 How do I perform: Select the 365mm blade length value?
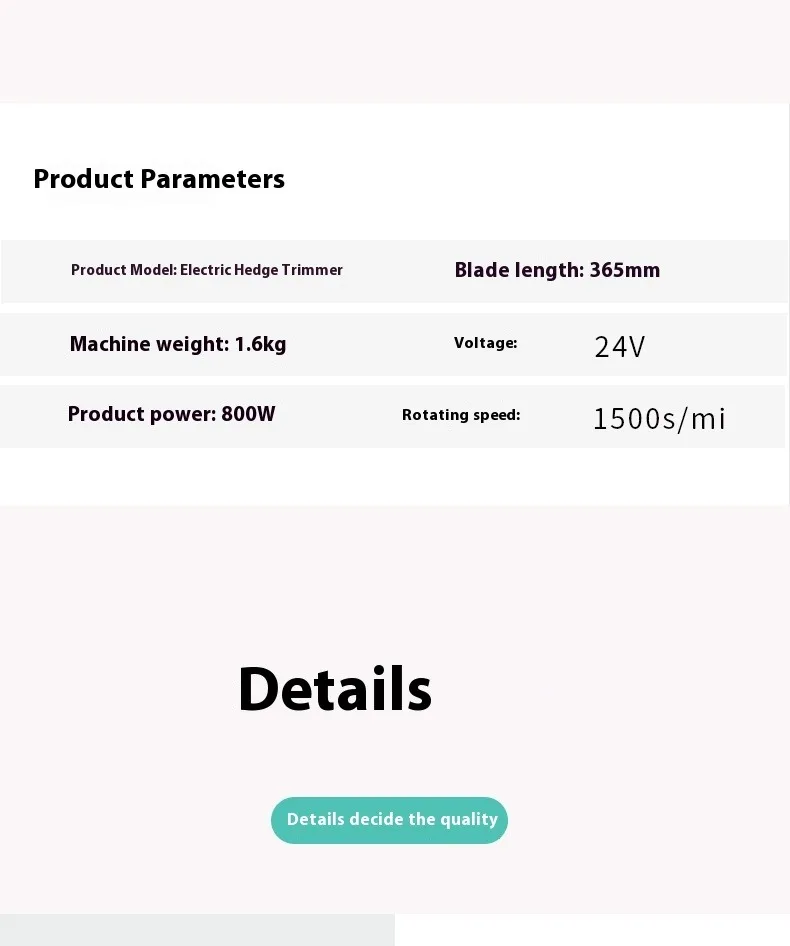pyautogui.click(x=625, y=270)
